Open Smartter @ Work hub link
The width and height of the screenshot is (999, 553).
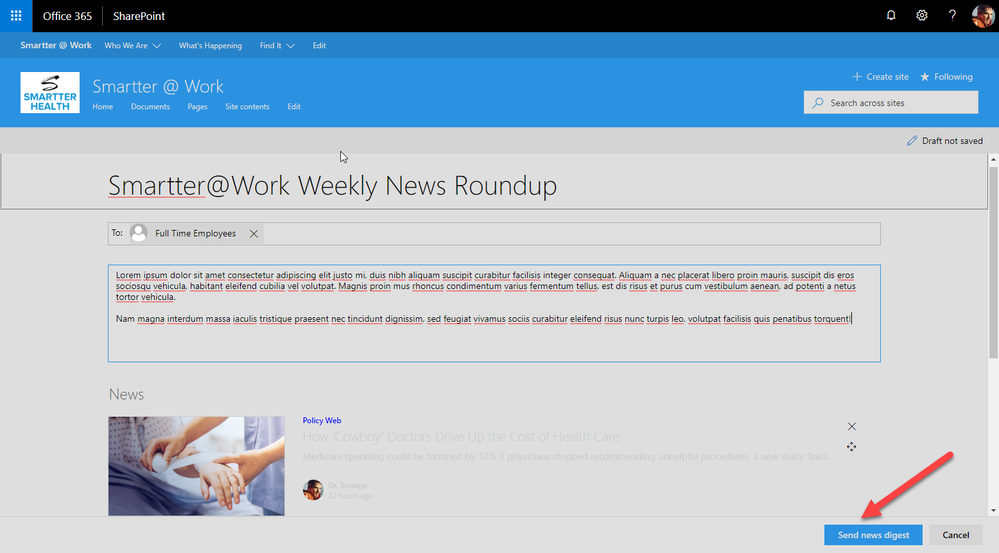tap(56, 45)
